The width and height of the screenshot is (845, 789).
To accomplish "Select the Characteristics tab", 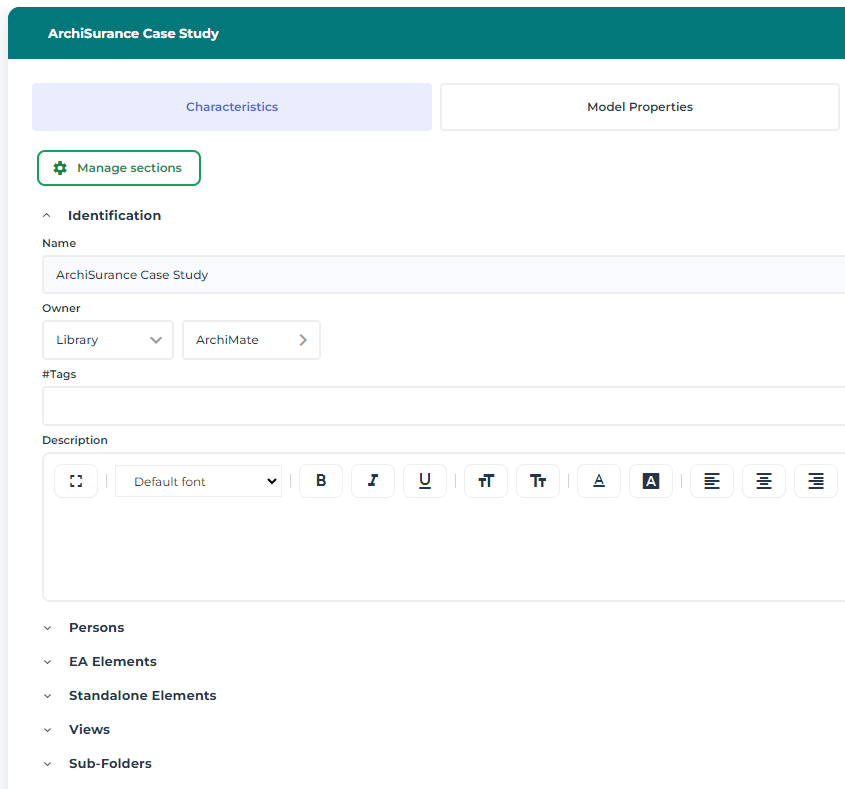I will tap(232, 107).
